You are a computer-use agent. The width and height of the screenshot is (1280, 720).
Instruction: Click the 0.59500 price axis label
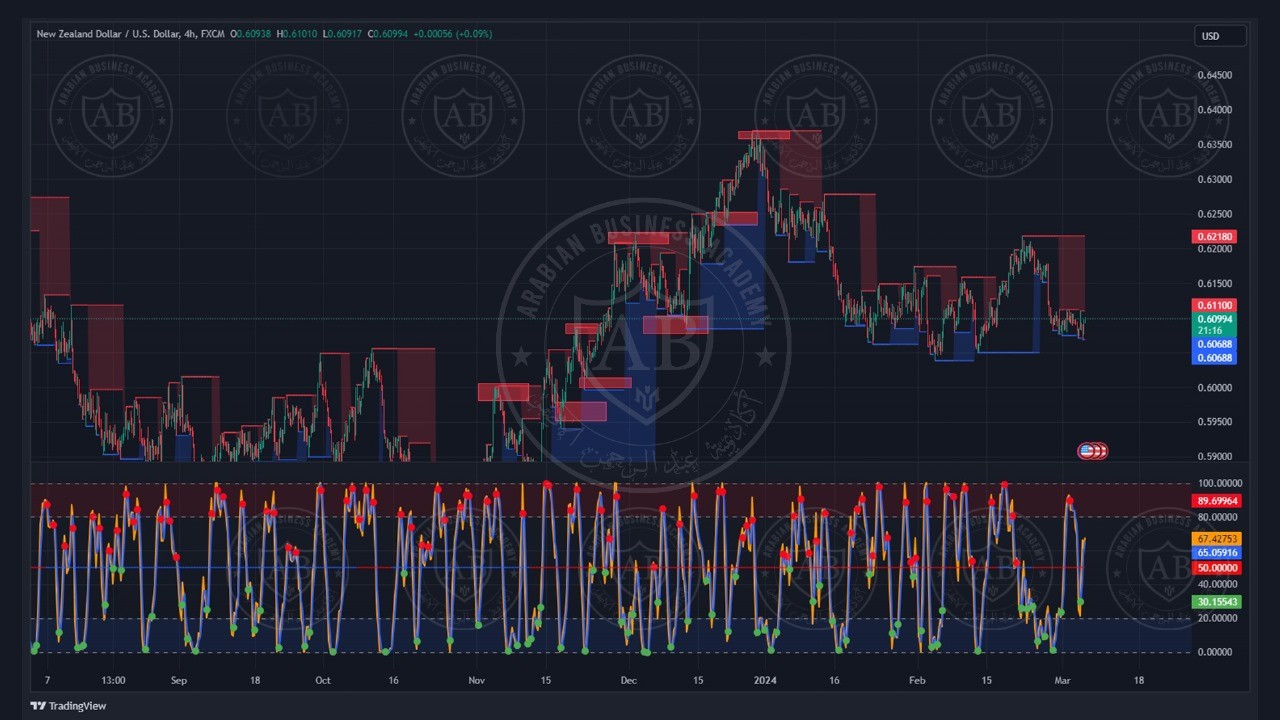[x=1214, y=422]
